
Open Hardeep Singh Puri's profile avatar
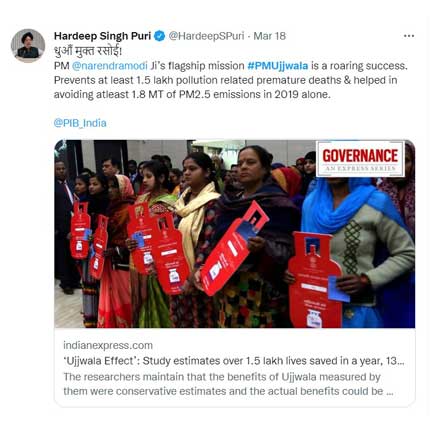coord(28,45)
